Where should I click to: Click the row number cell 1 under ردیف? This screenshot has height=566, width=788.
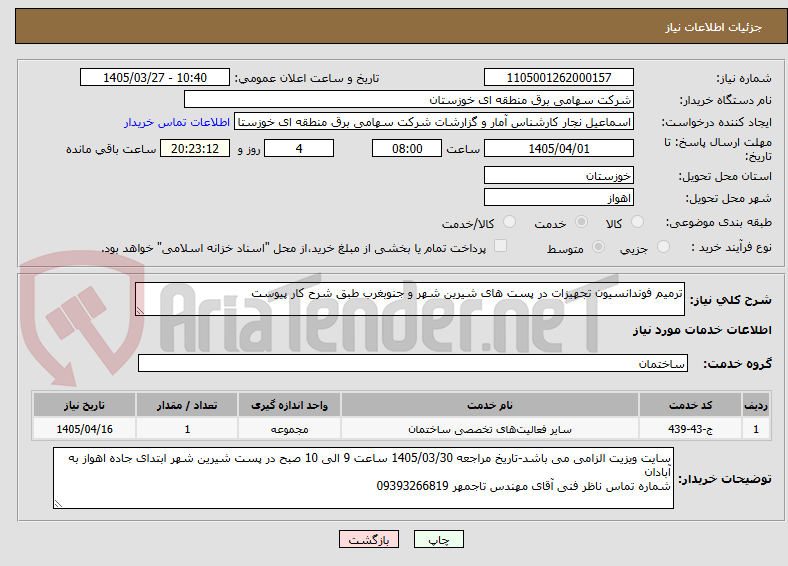click(756, 429)
